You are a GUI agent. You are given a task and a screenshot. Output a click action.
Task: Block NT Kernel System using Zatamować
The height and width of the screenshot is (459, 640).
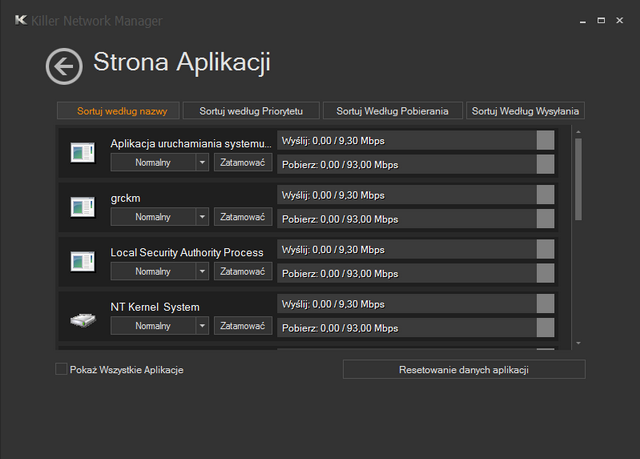point(243,326)
